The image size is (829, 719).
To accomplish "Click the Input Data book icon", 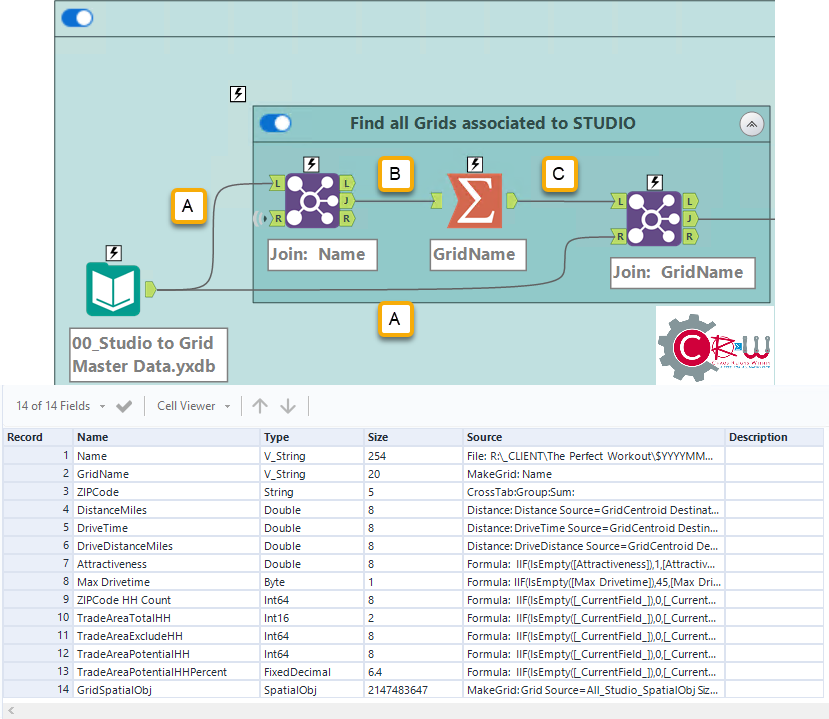I will tap(113, 290).
